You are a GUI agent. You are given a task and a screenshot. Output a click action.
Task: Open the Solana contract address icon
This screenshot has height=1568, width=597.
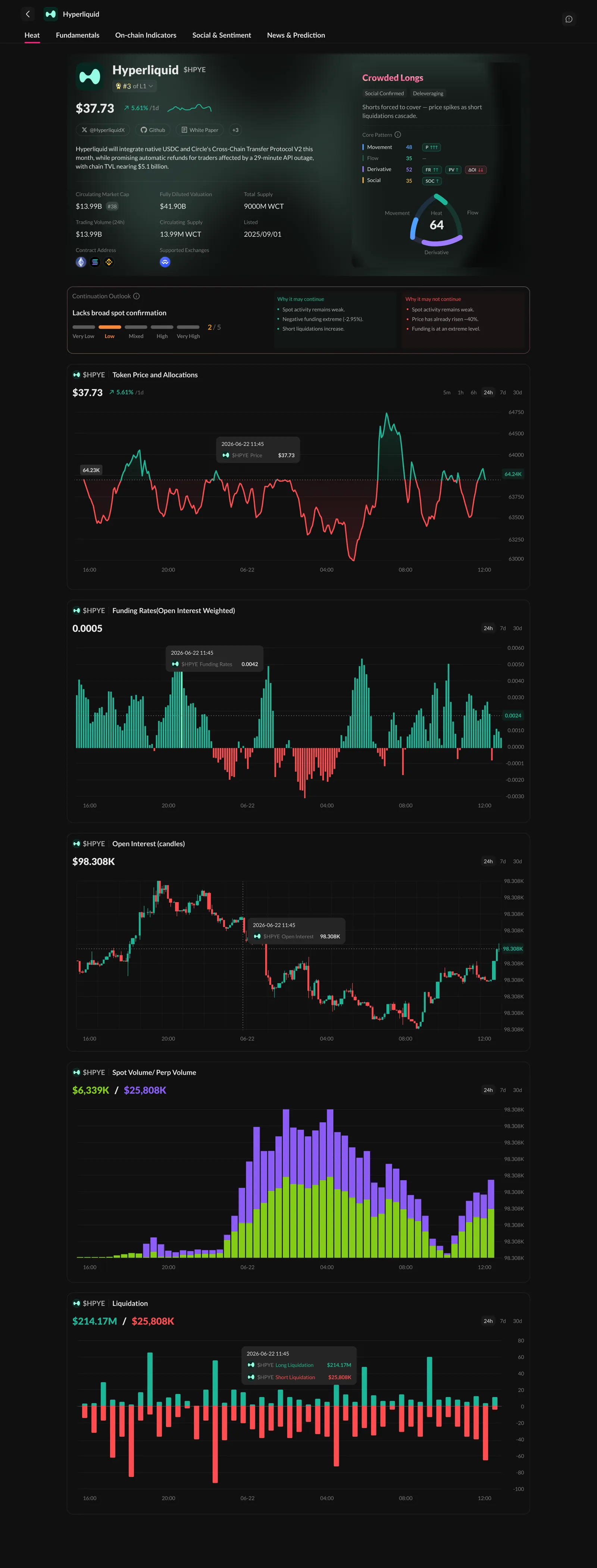[x=95, y=262]
